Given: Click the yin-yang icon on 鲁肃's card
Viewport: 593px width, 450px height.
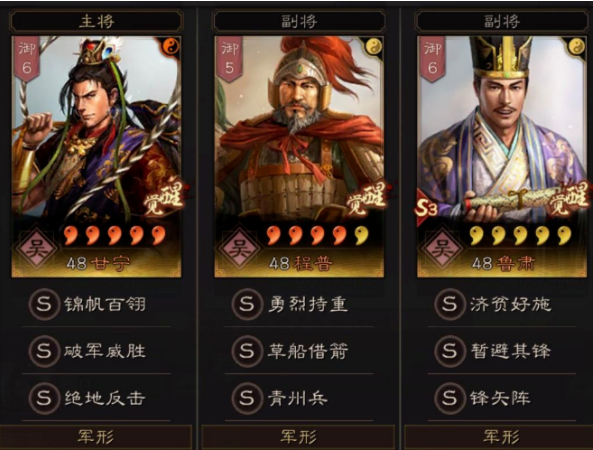Looking at the screenshot, I should click(577, 47).
